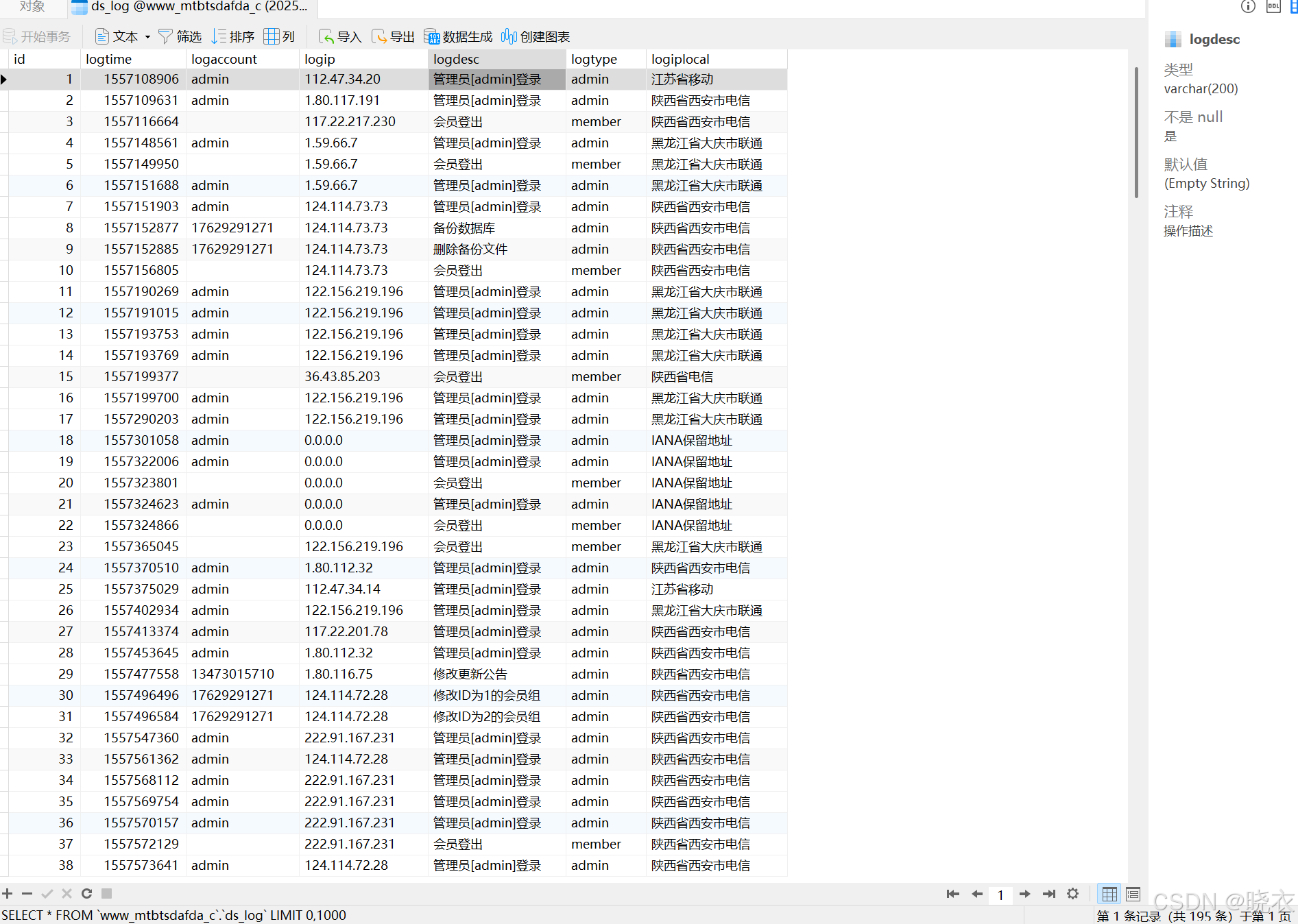Switch to form view mode
This screenshot has height=924, width=1298.
(x=1133, y=894)
